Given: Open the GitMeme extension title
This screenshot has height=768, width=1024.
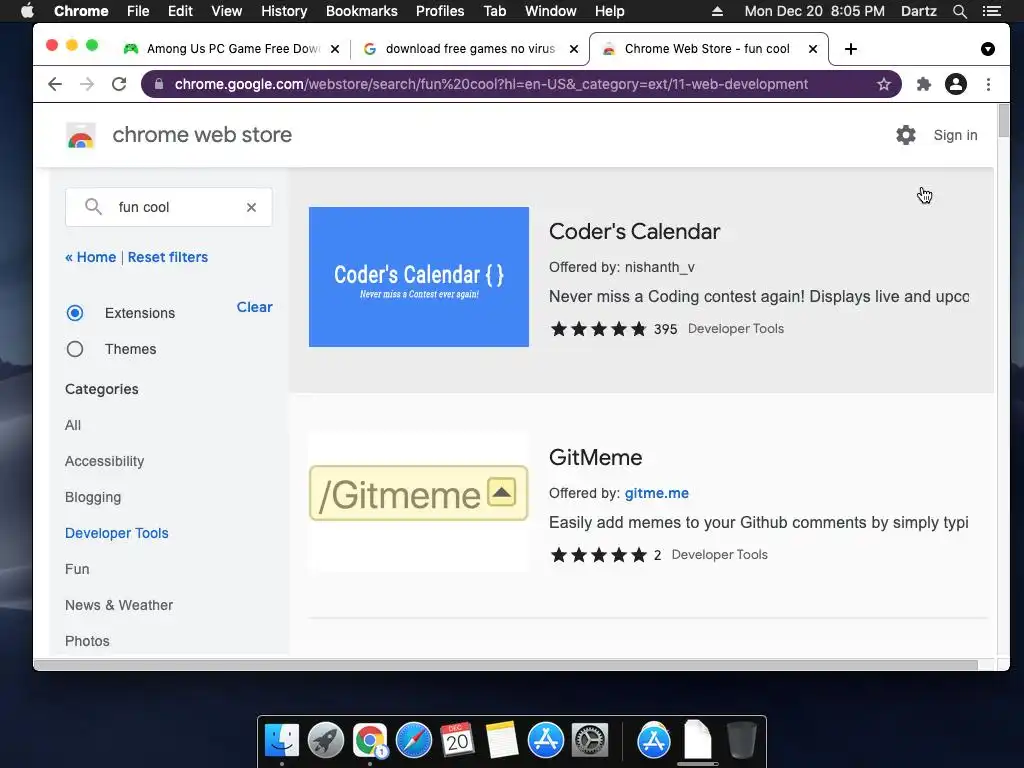Looking at the screenshot, I should (596, 457).
